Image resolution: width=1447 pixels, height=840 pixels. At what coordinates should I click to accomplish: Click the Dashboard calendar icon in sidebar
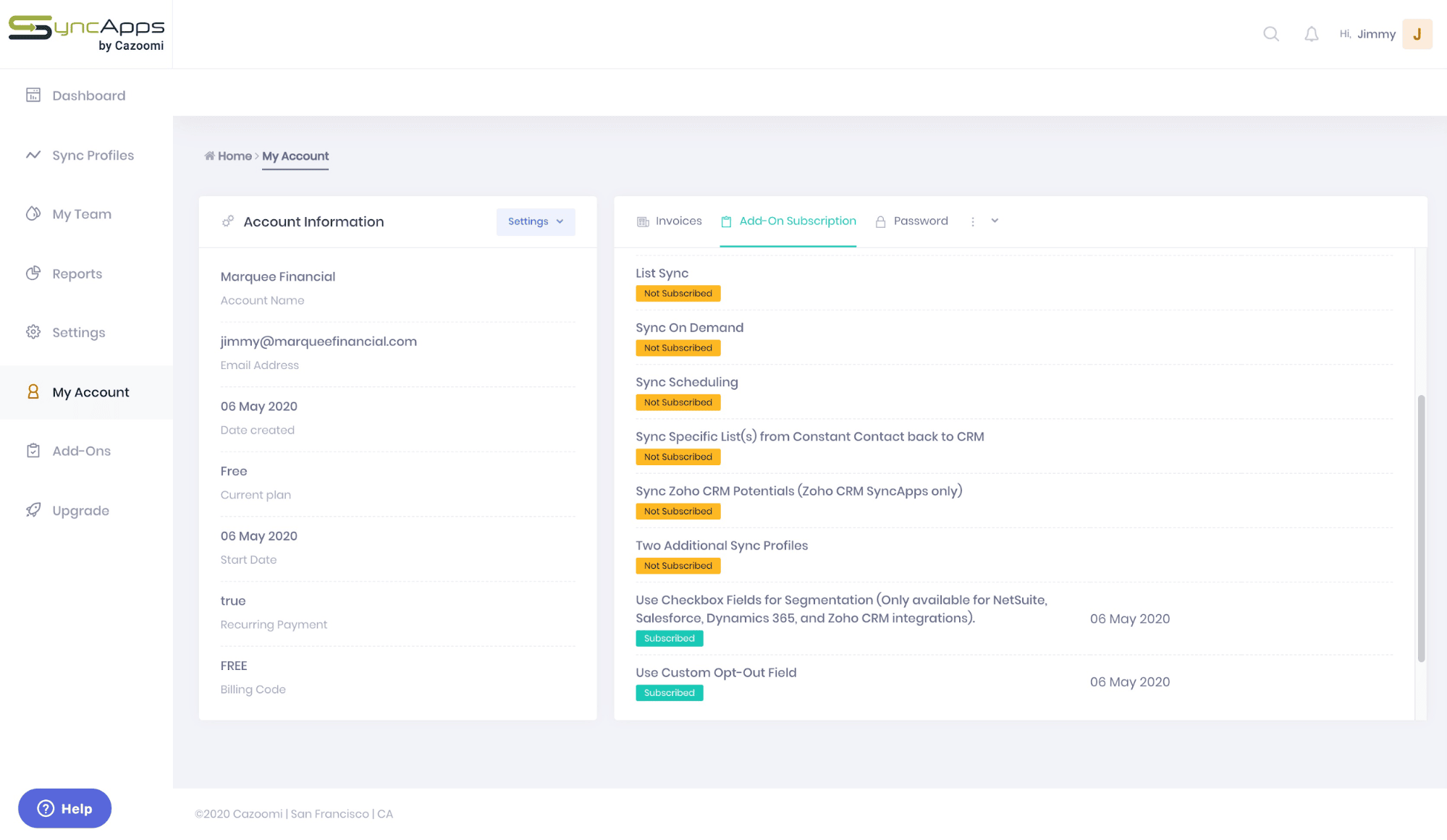33,95
